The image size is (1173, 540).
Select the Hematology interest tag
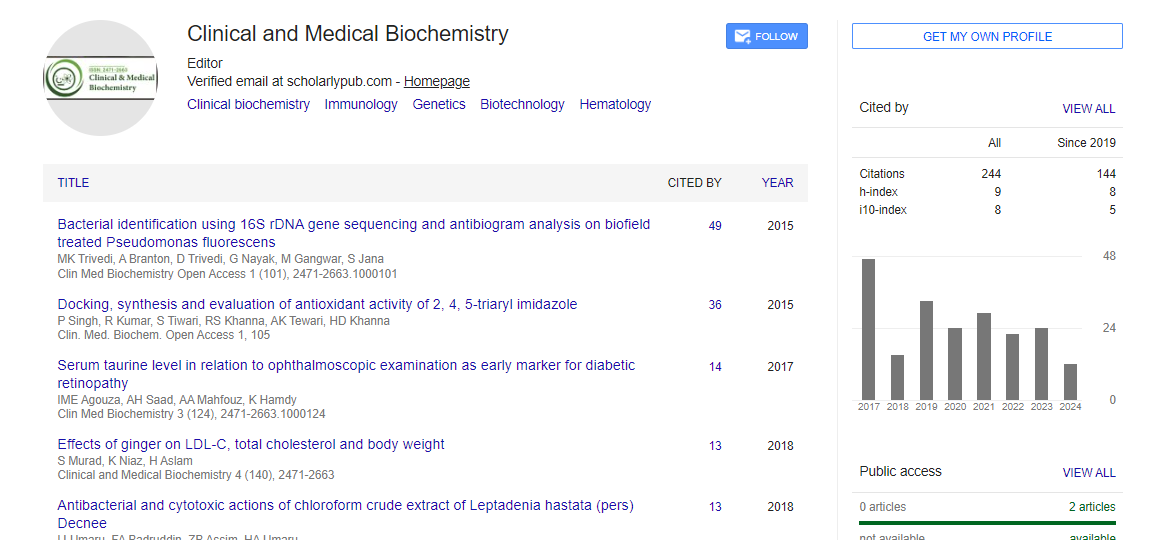[x=615, y=105]
